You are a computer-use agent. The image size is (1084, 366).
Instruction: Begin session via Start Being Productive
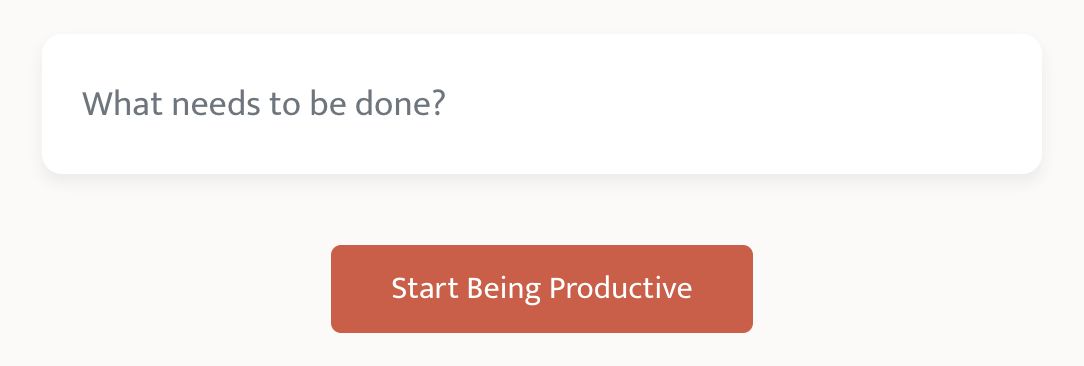pos(541,289)
